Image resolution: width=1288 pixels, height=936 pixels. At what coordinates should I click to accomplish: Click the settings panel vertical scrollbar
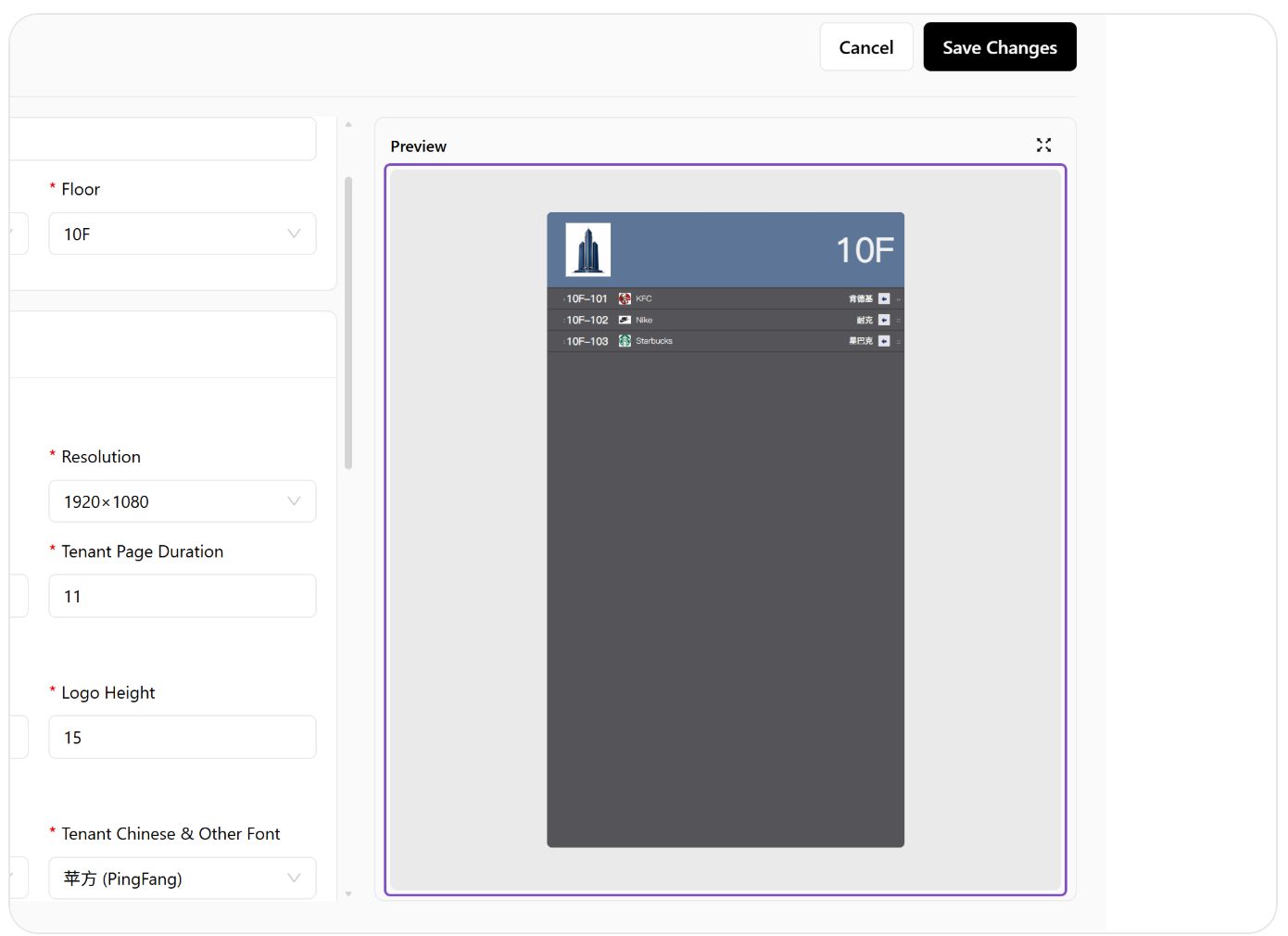coord(348,323)
